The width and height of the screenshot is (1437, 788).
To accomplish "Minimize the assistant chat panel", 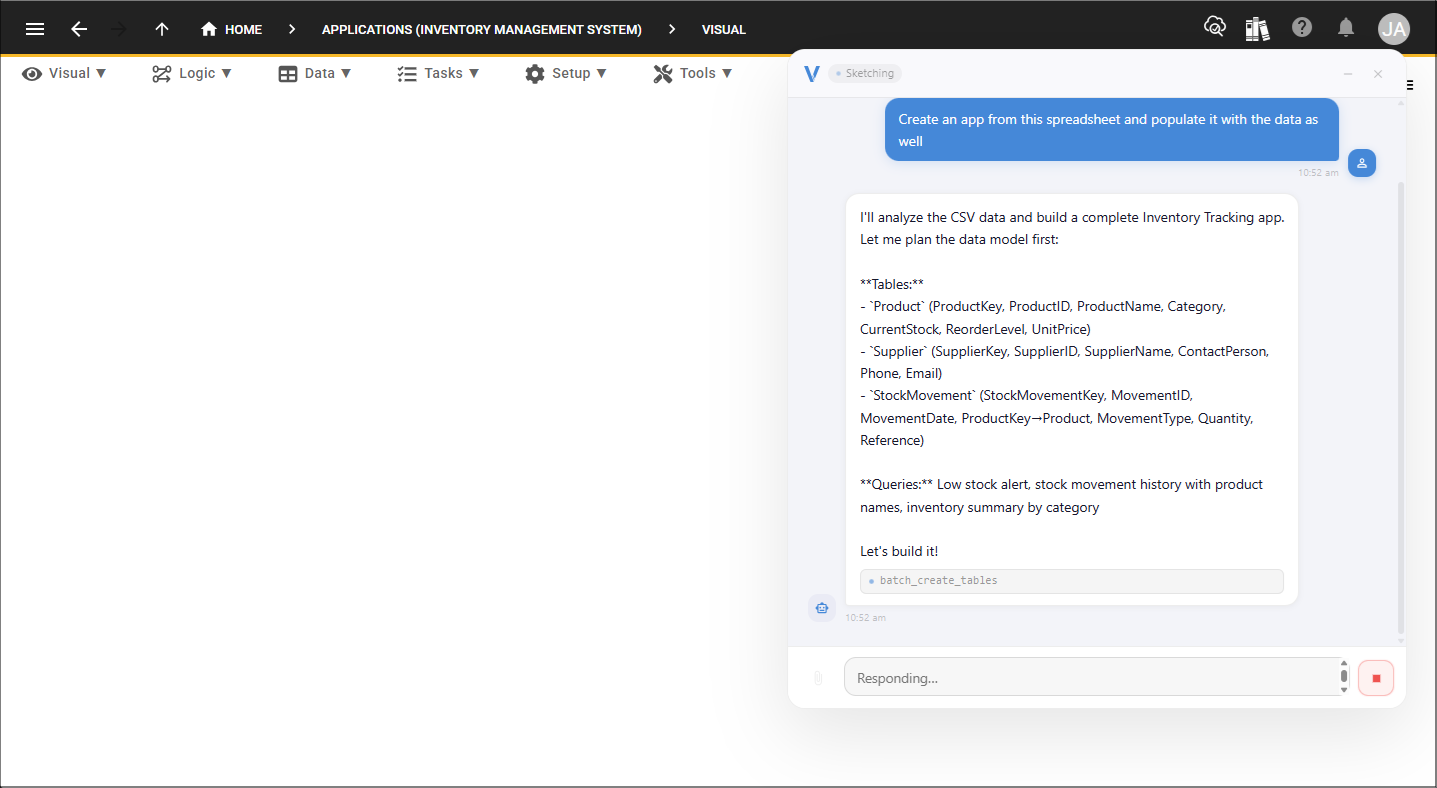I will pos(1348,74).
